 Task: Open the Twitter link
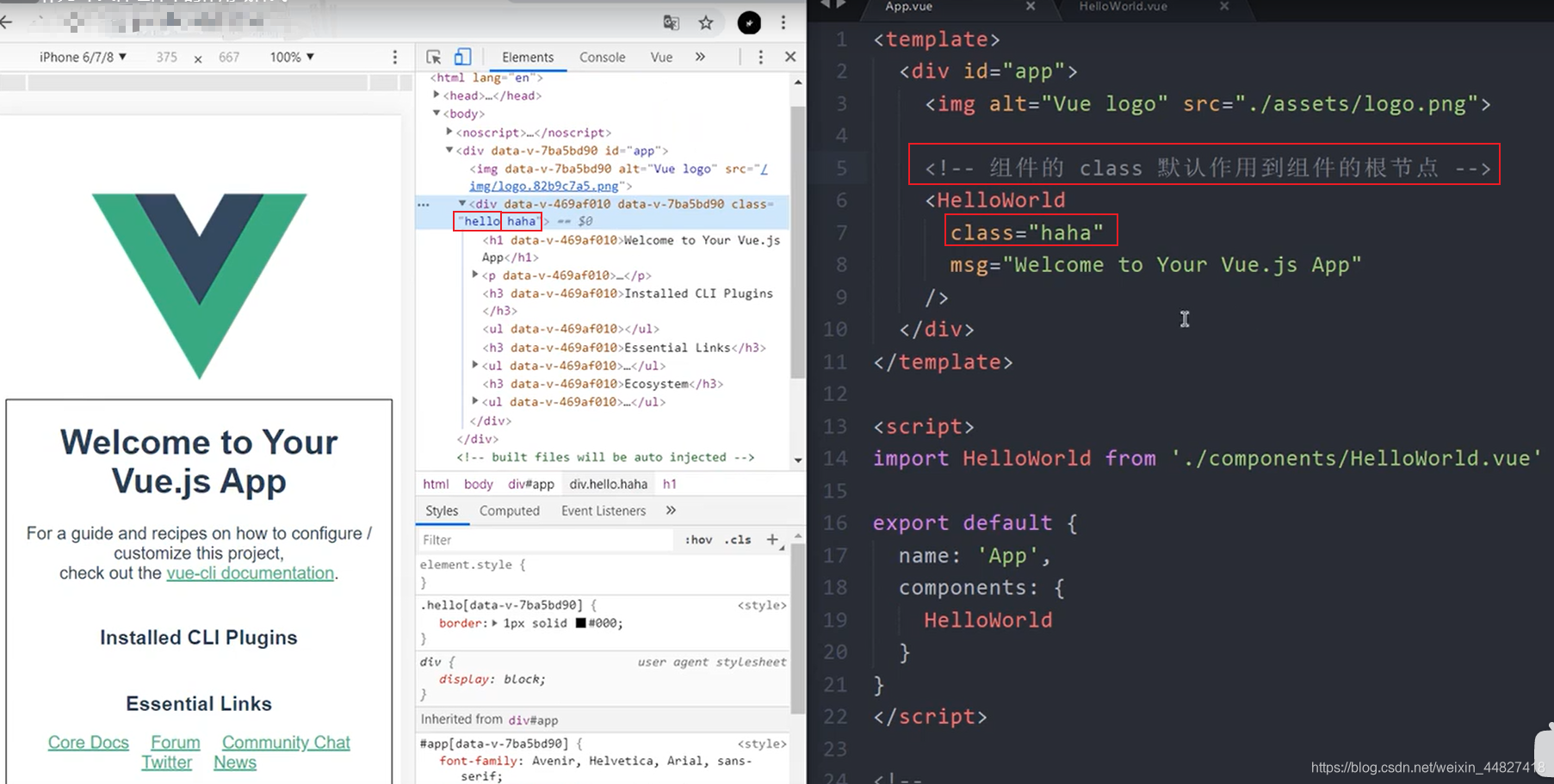point(167,762)
